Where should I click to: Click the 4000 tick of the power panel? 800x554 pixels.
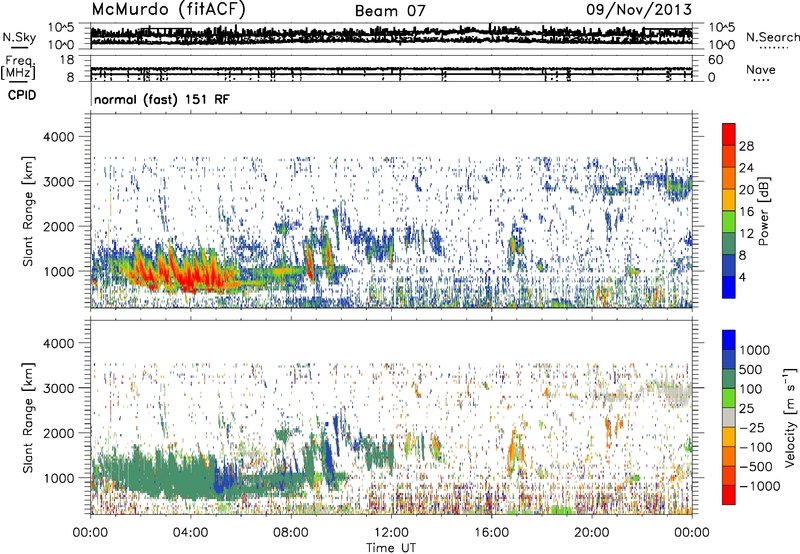tap(61, 137)
